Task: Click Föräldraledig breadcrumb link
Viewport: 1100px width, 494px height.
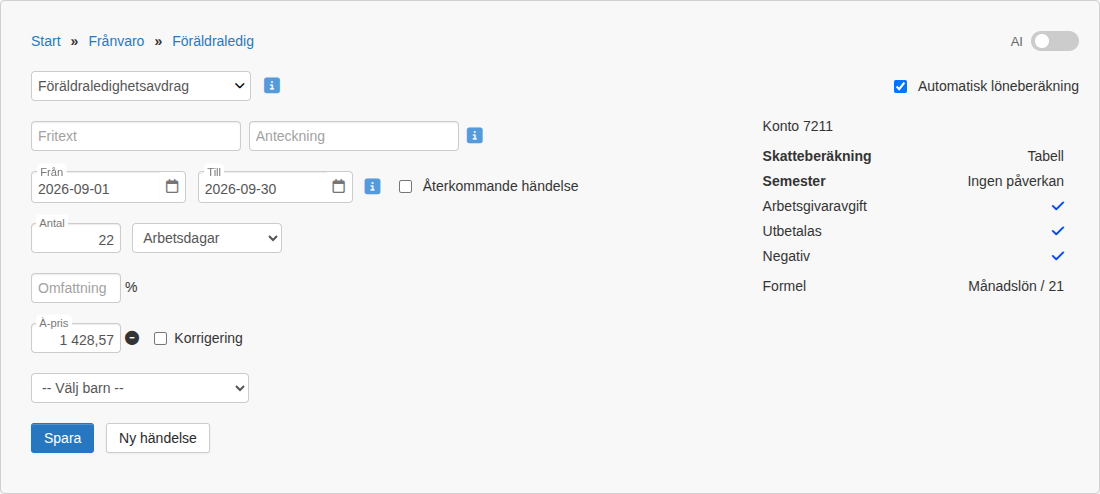Action: 213,41
